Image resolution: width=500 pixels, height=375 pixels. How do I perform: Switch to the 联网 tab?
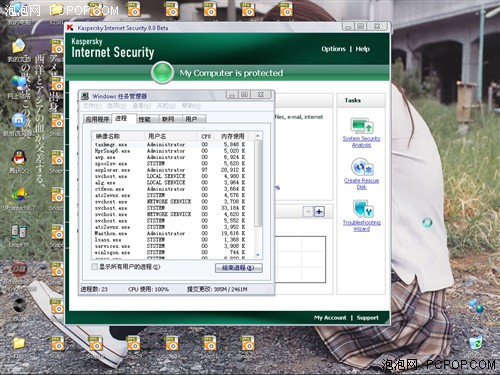pyautogui.click(x=171, y=119)
